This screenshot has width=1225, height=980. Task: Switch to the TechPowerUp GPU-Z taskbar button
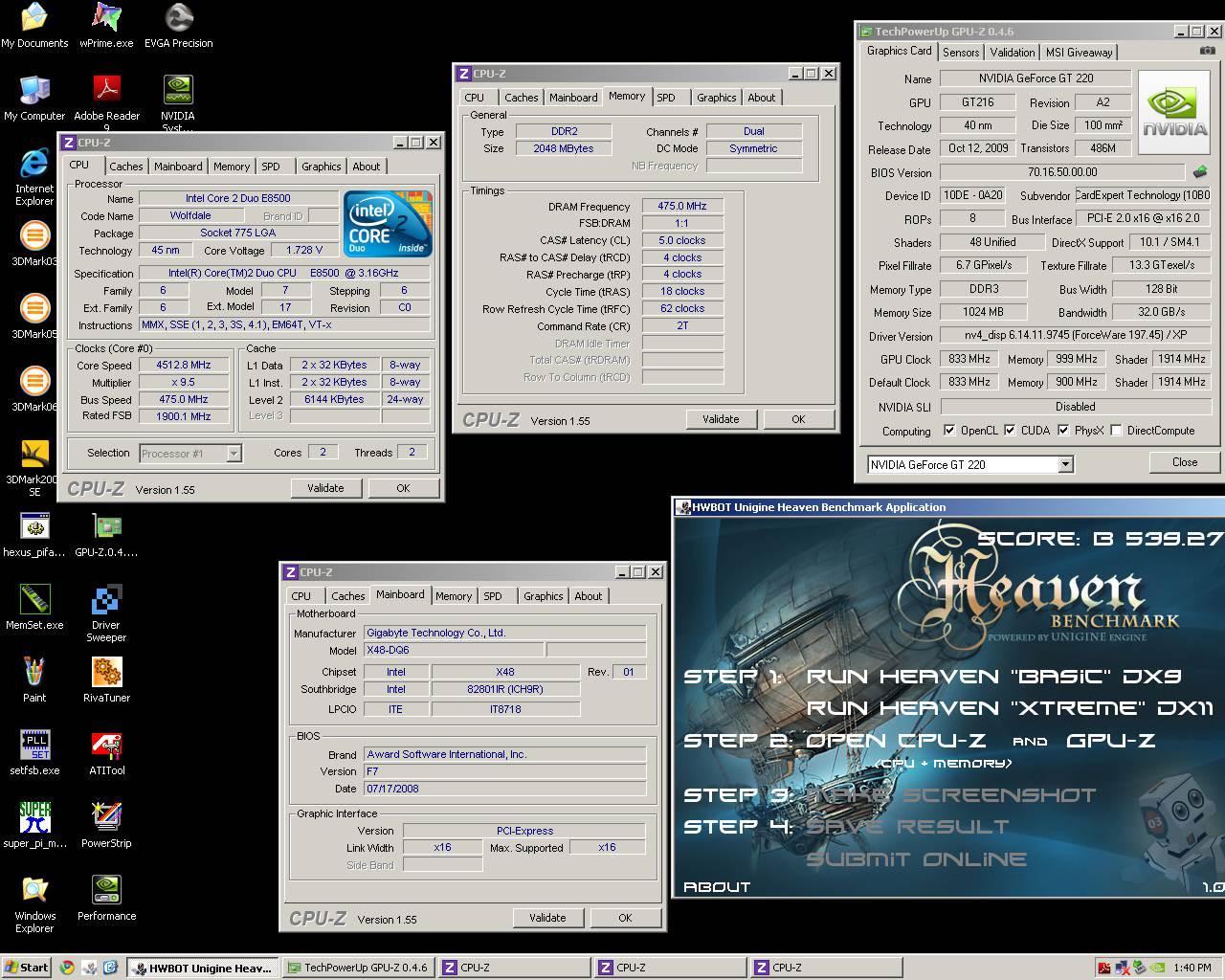(x=359, y=968)
